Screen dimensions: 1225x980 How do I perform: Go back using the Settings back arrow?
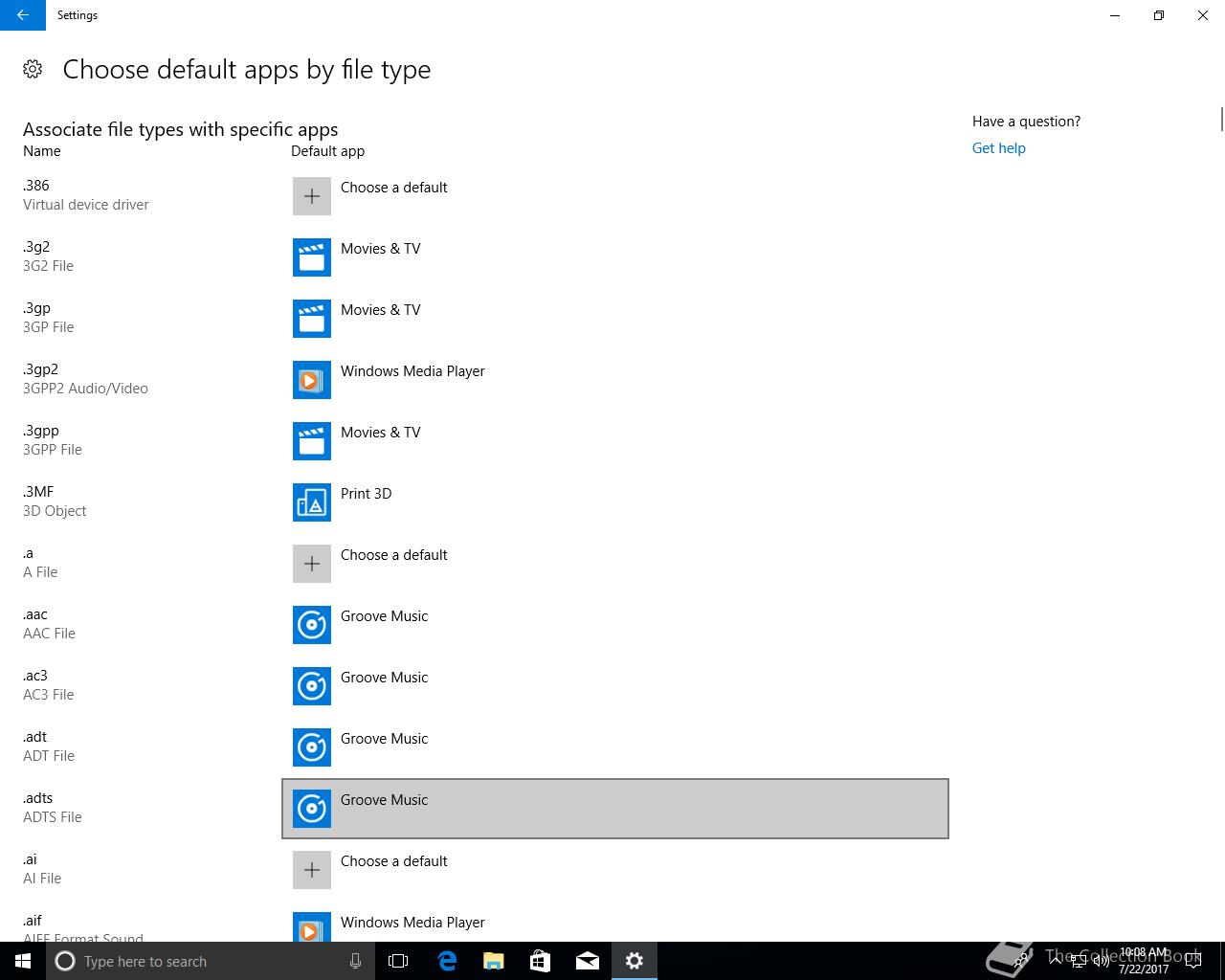[23, 15]
